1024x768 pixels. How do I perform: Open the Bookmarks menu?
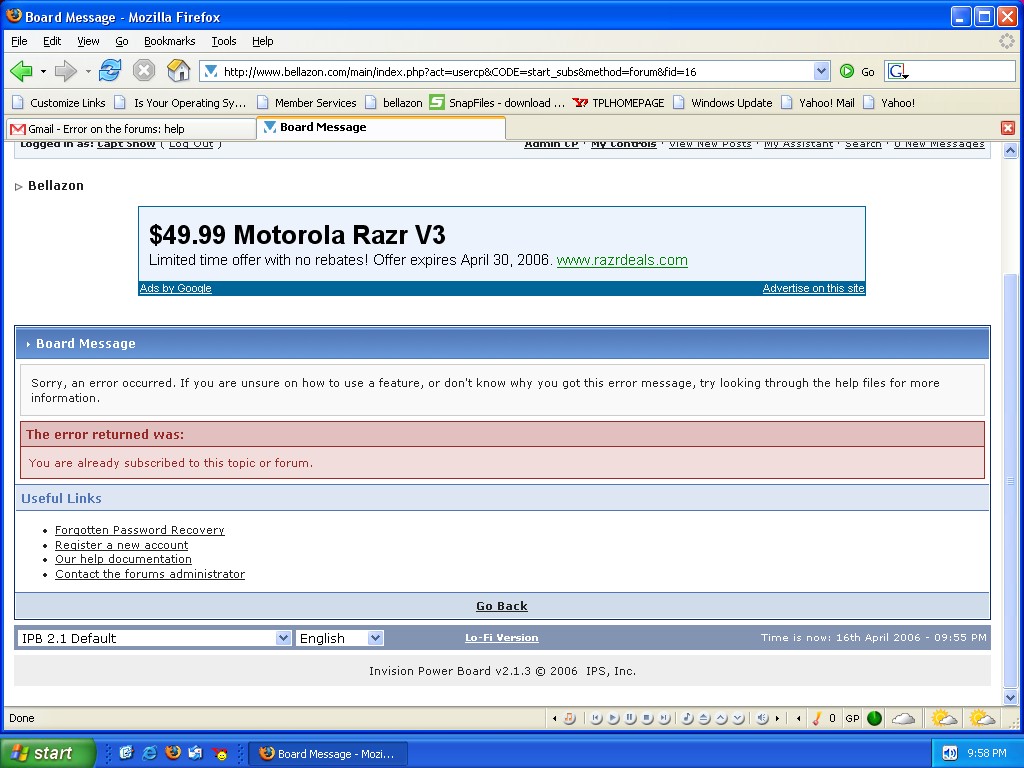point(169,41)
